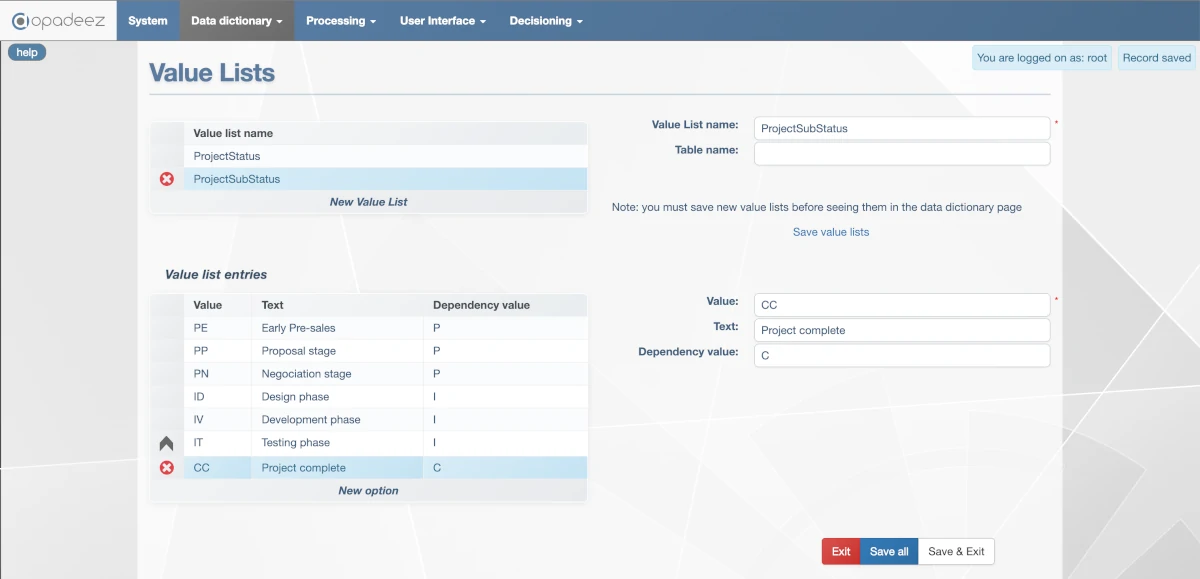
Task: Add a New Value List
Action: [368, 202]
